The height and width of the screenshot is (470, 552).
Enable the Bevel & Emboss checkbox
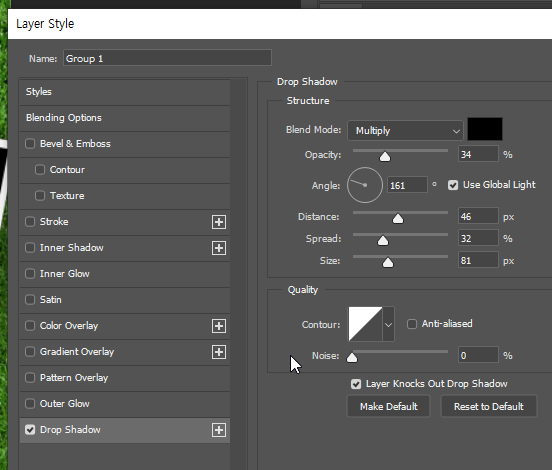[30, 144]
